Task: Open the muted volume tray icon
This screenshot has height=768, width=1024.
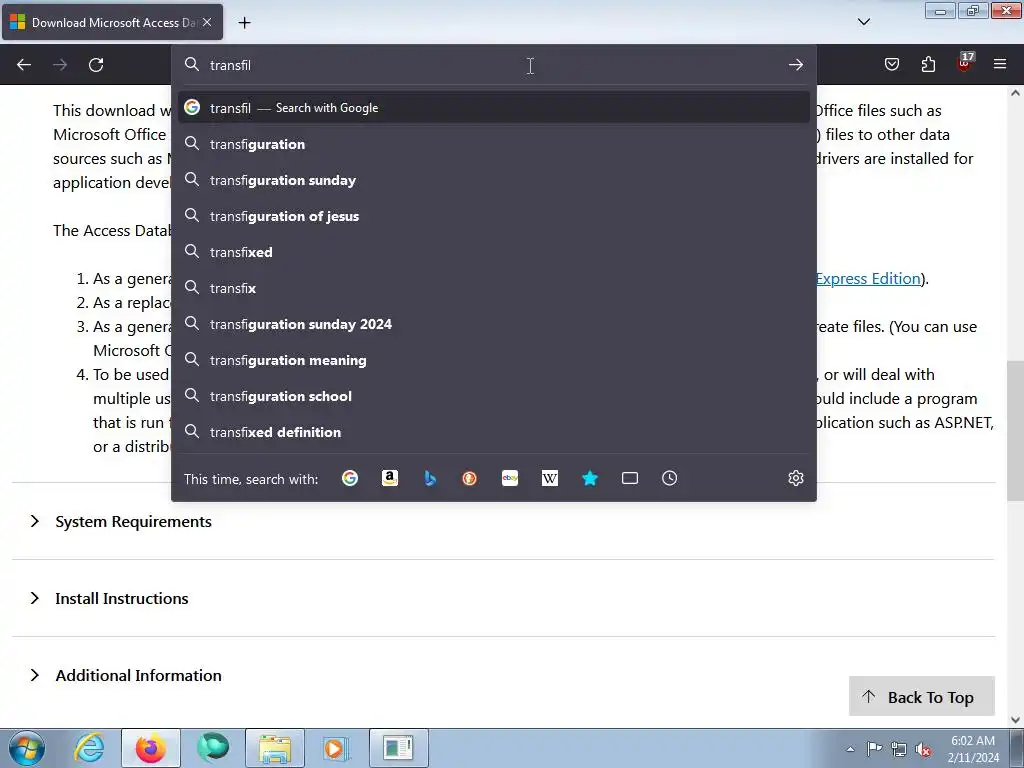Action: [923, 749]
